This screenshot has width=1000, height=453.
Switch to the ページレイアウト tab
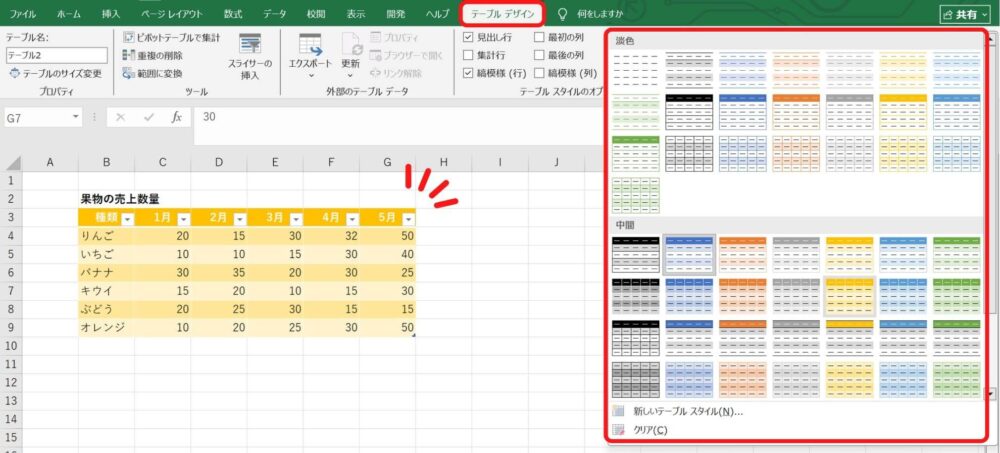(x=172, y=13)
